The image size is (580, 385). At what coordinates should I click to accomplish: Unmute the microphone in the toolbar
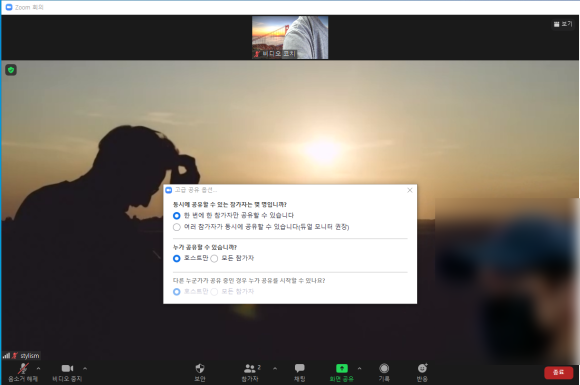tap(23, 372)
